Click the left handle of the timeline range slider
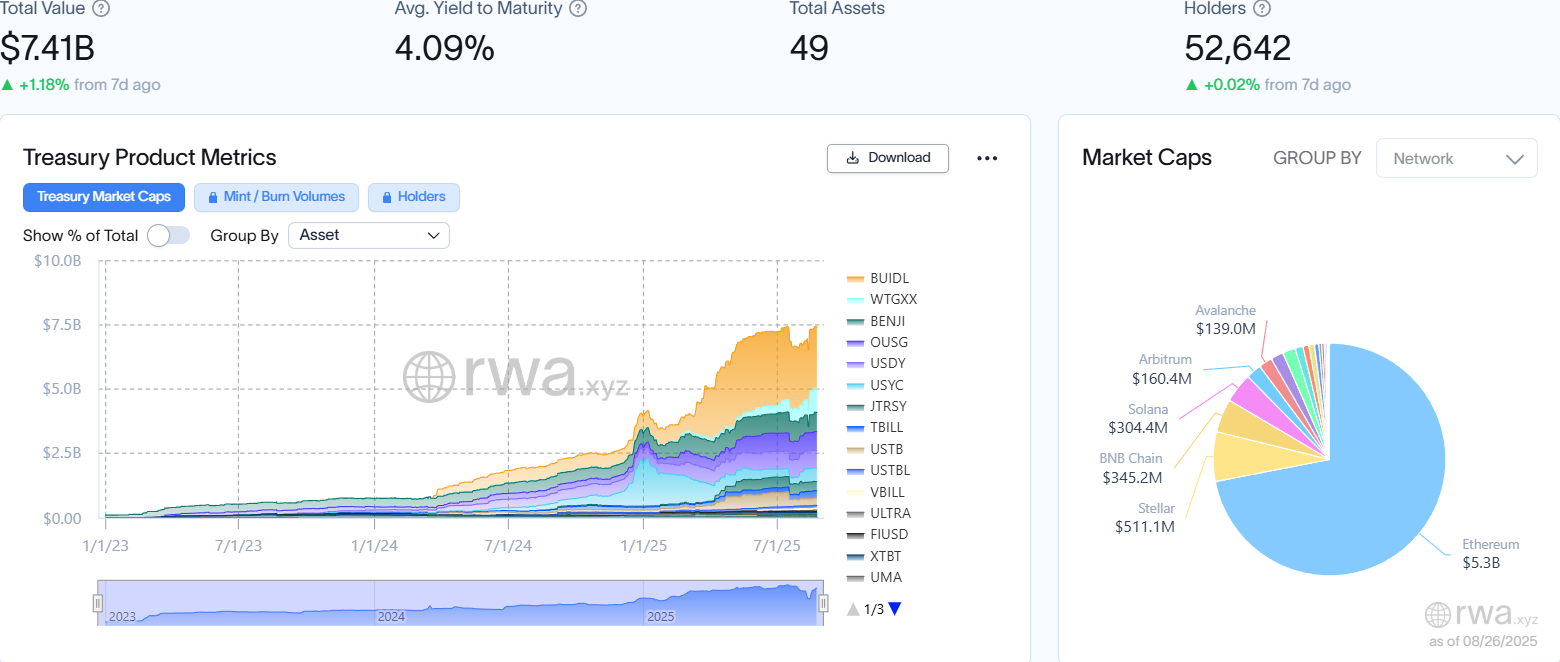The width and height of the screenshot is (1560, 662). coord(97,603)
